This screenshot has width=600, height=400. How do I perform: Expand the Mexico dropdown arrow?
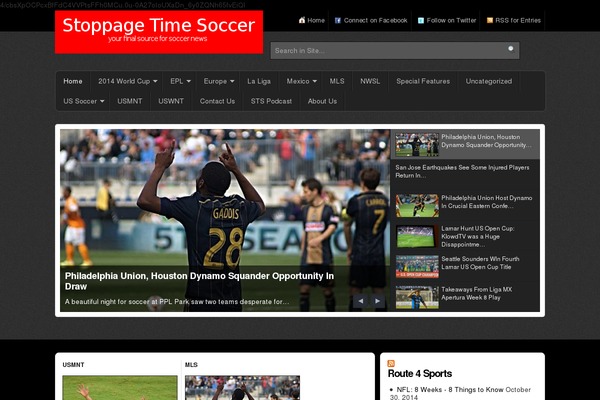pyautogui.click(x=315, y=82)
